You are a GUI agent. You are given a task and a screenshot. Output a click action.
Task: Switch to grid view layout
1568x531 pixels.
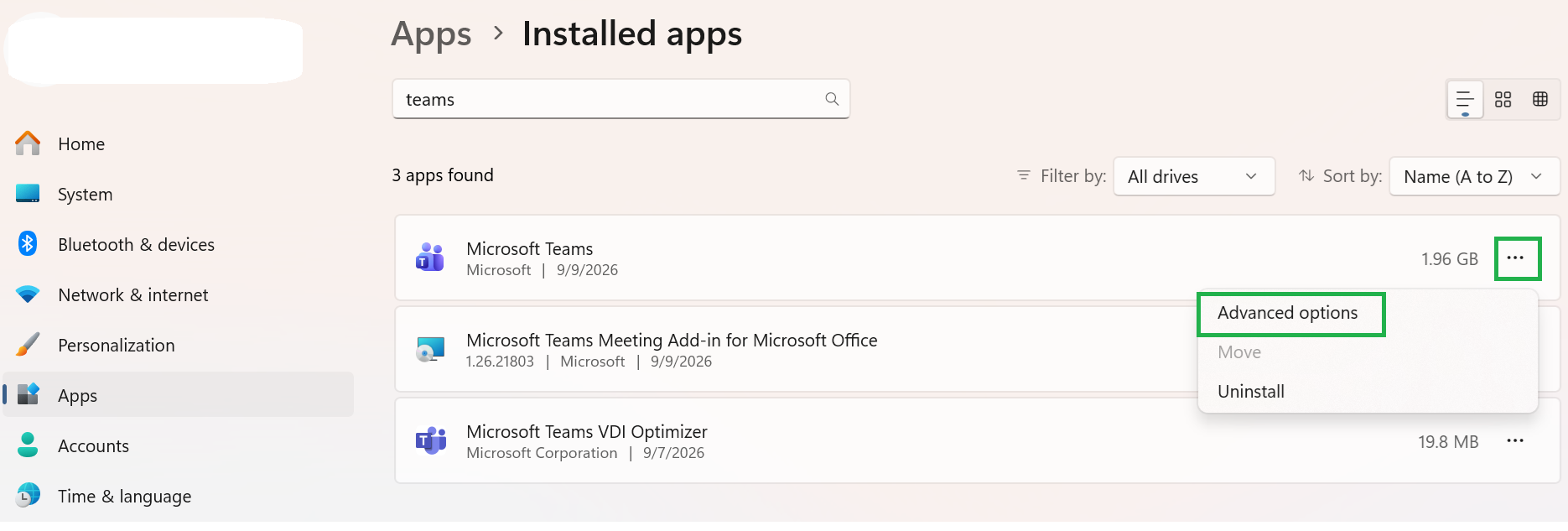pos(1503,100)
